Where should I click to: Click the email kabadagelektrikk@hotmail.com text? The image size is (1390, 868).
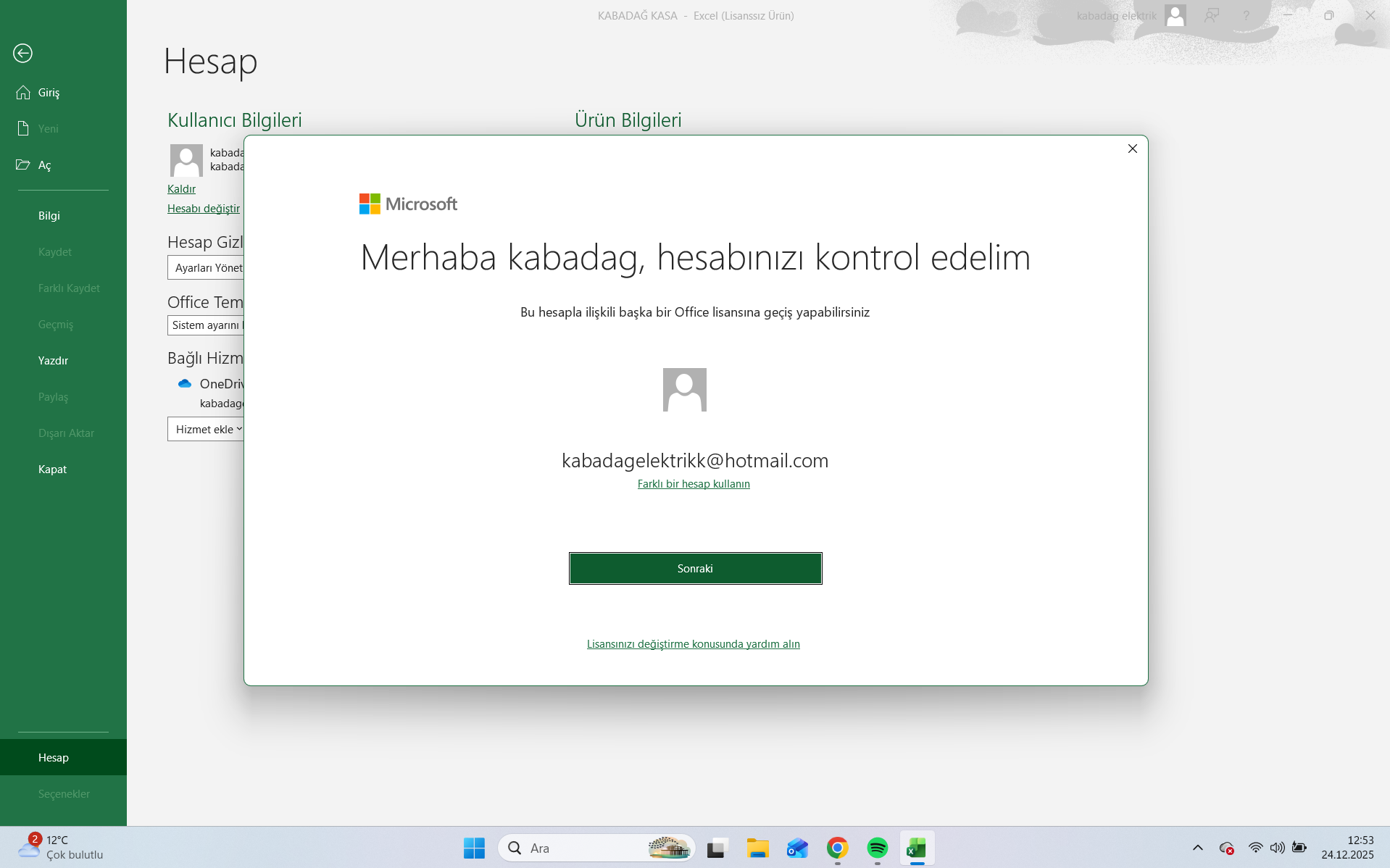tap(695, 461)
